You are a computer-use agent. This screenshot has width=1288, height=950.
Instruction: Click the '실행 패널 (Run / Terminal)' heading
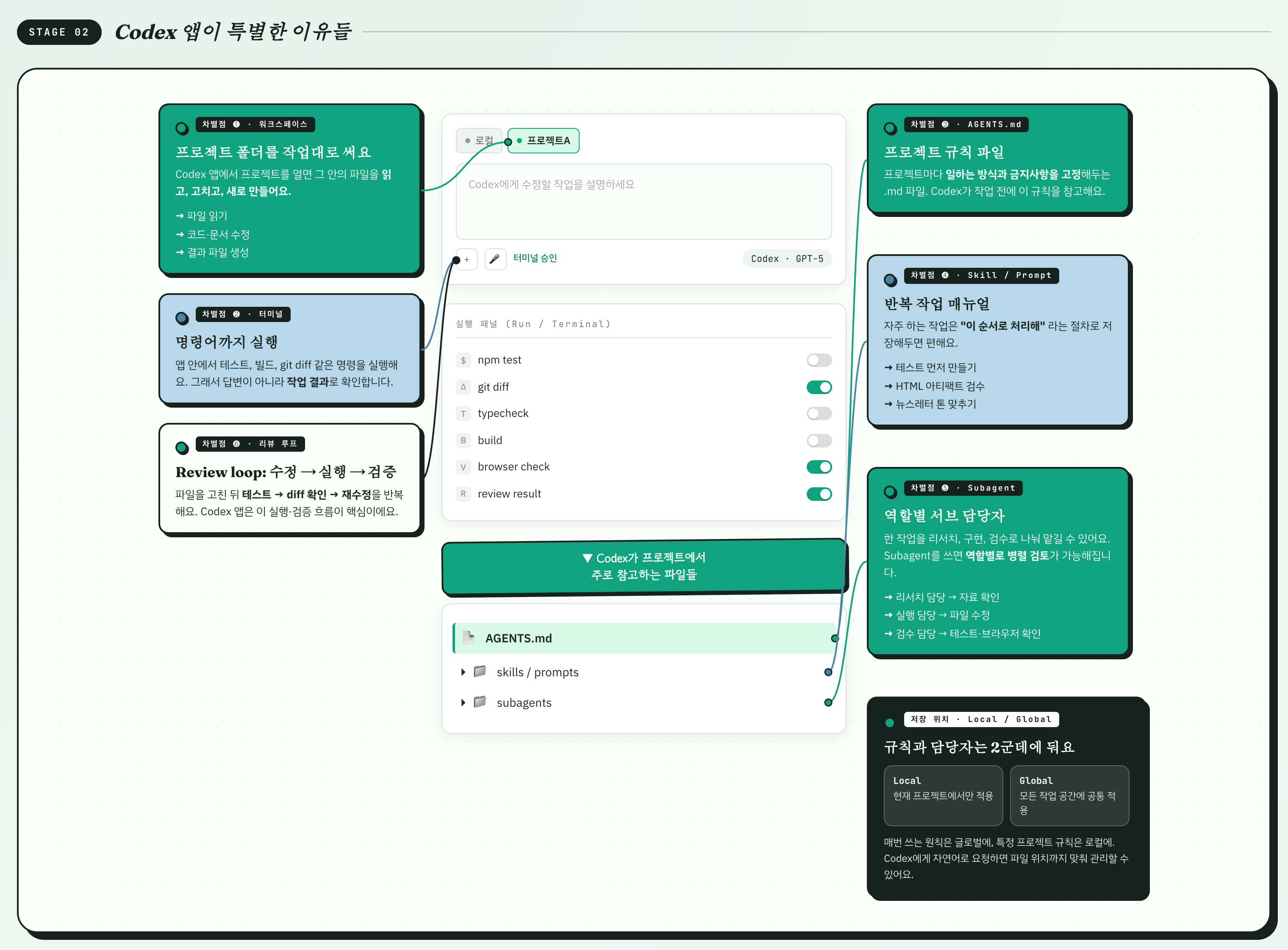tap(533, 324)
